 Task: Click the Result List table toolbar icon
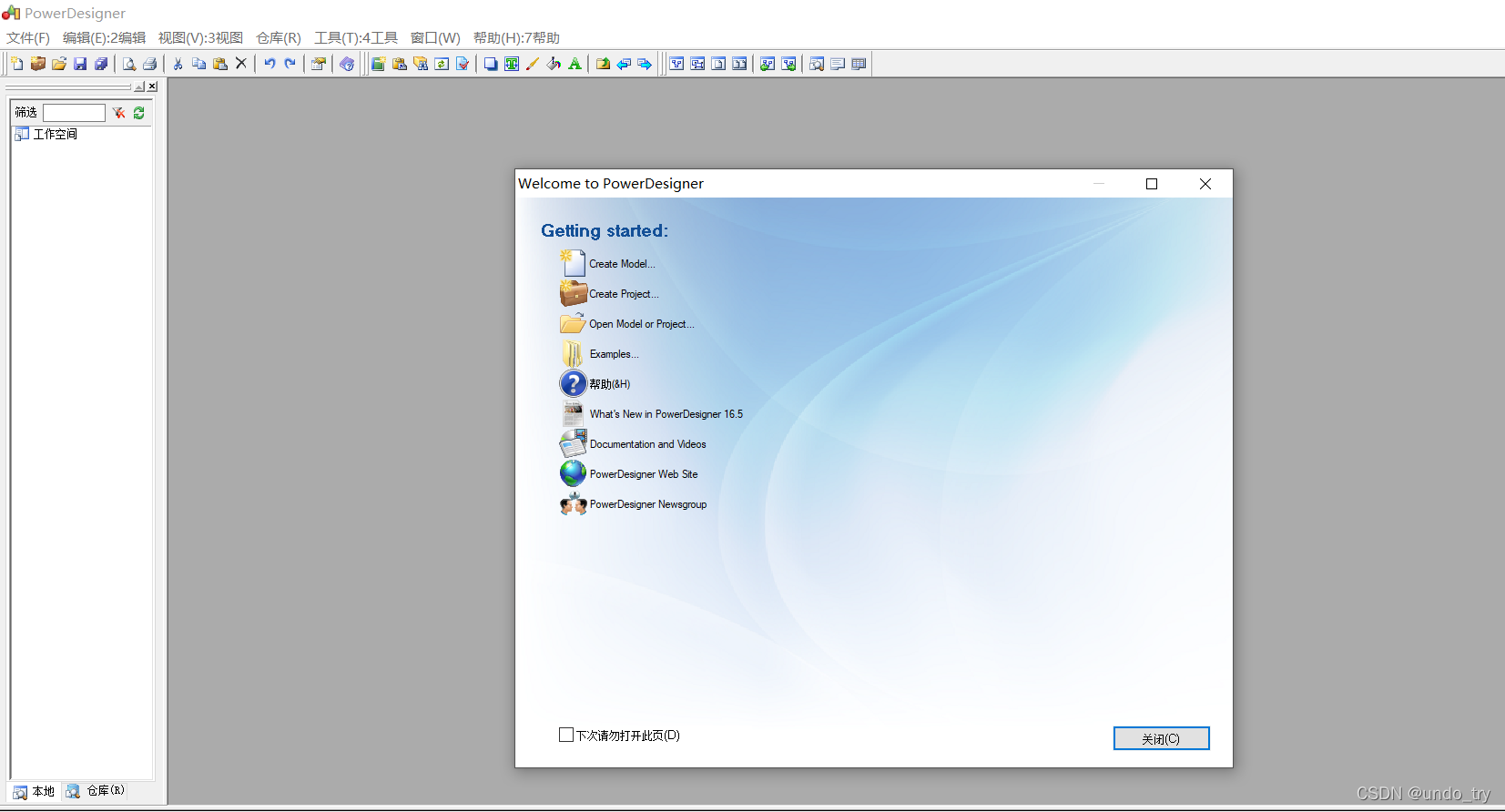(859, 64)
